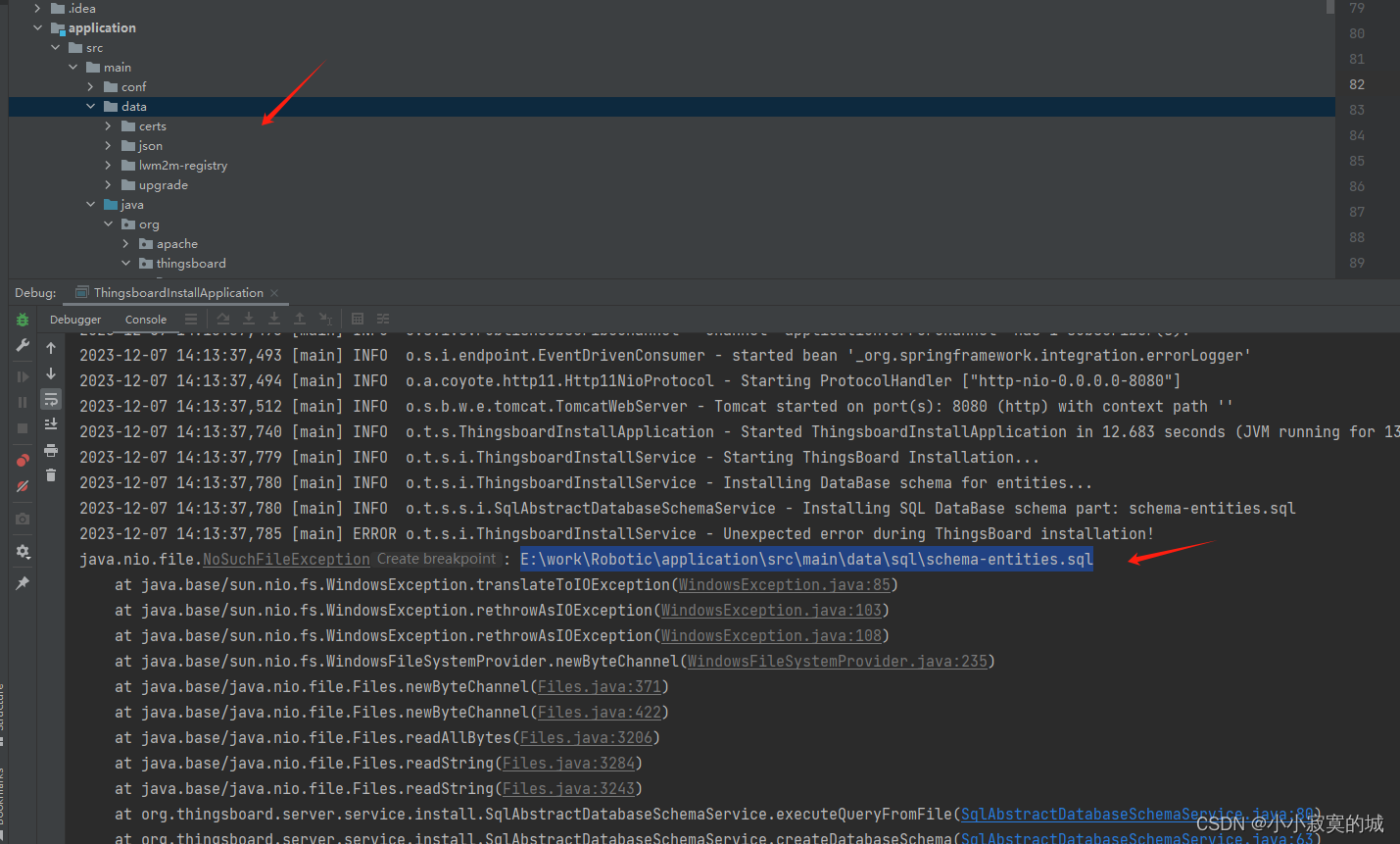Toggle pin tab in debug panel
This screenshot has width=1400, height=844.
coord(23,583)
